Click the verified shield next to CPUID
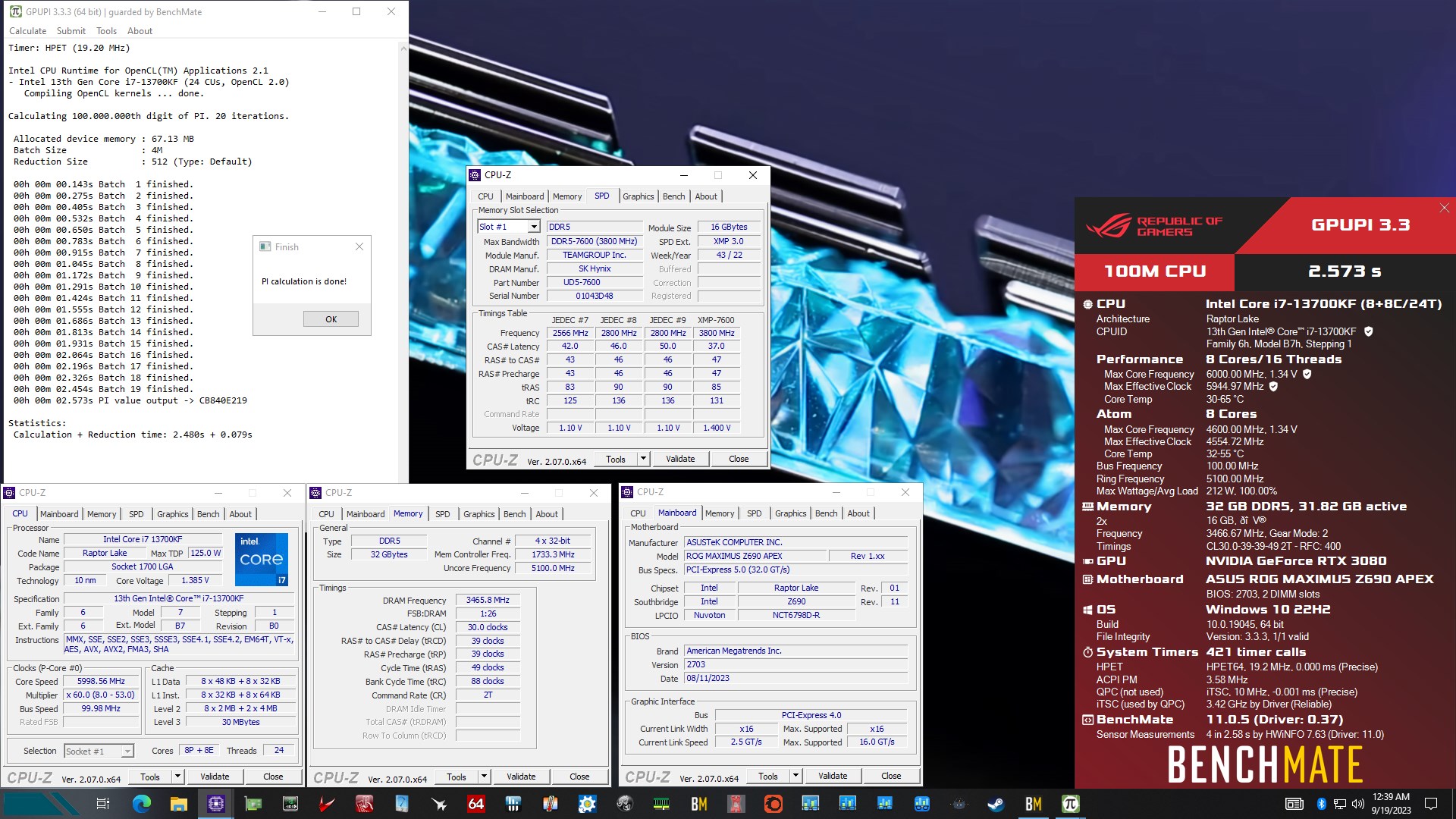This screenshot has height=819, width=1456. click(x=1369, y=331)
